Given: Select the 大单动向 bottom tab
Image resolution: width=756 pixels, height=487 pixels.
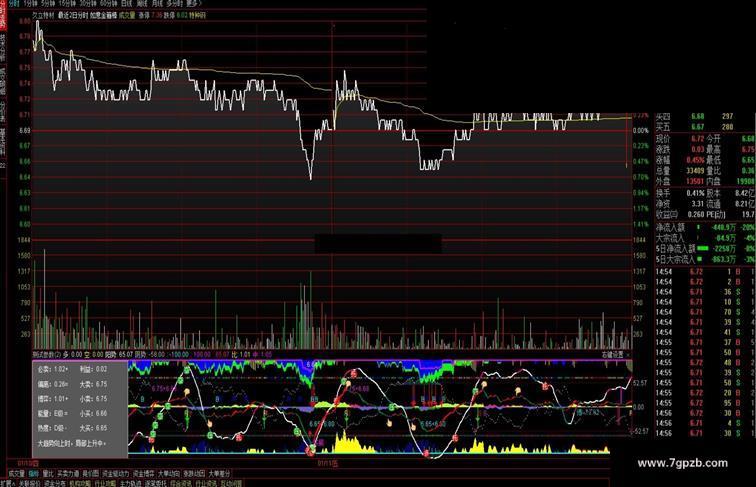Looking at the screenshot, I should click(169, 474).
